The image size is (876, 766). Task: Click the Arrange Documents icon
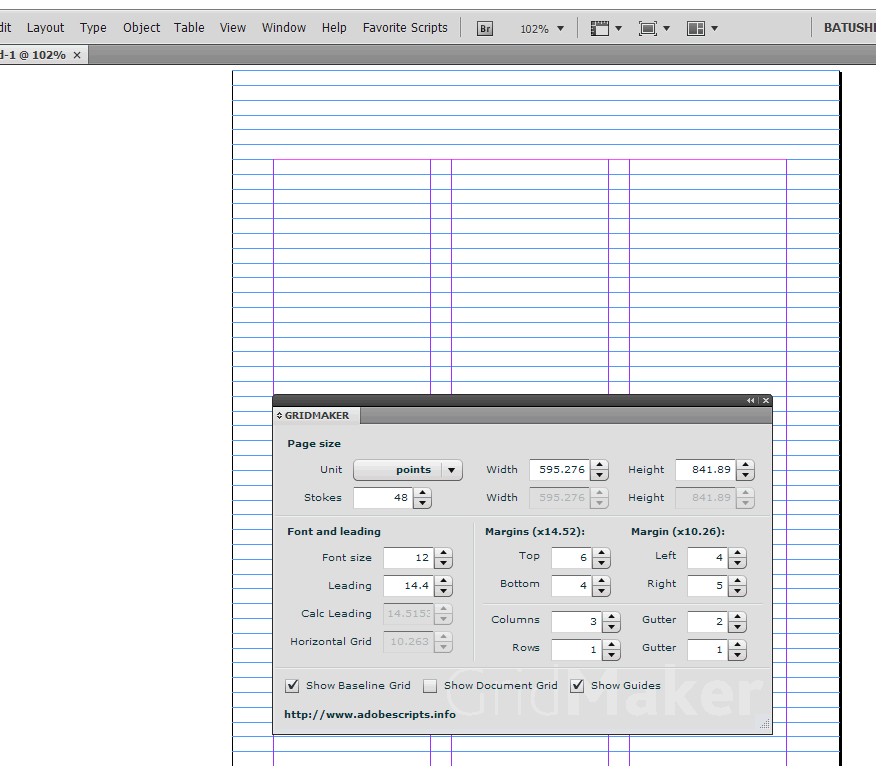click(x=696, y=28)
